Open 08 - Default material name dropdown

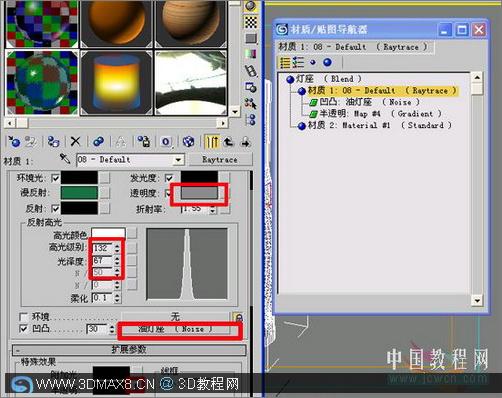179,160
